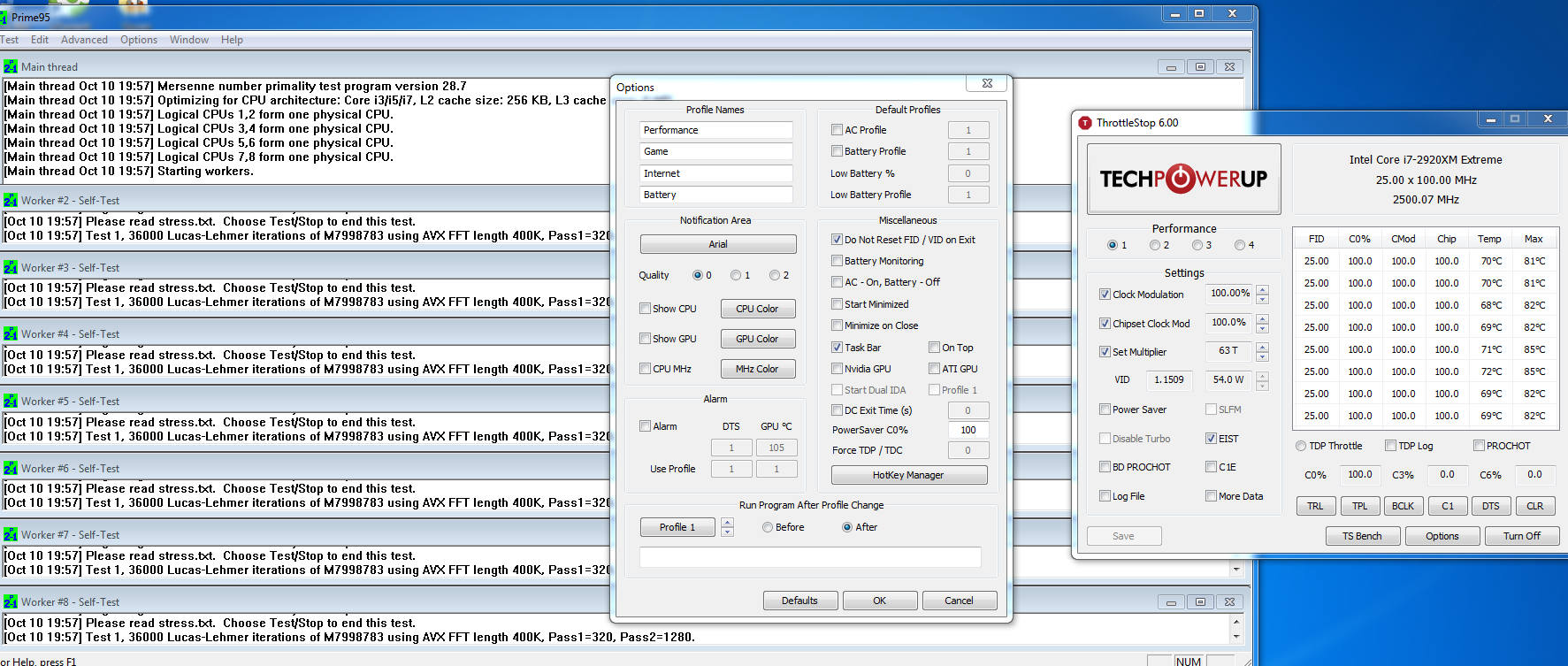
Task: Decrease the Clock Modulation percentage stepper
Action: coord(1262,299)
